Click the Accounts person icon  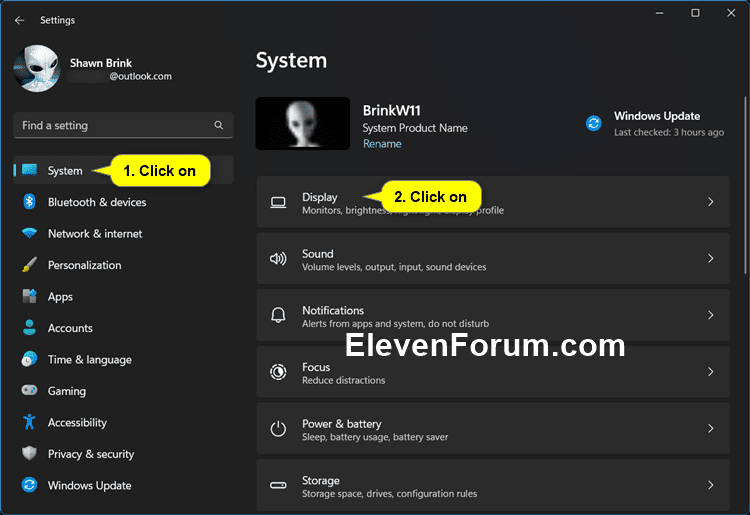pyautogui.click(x=30, y=328)
